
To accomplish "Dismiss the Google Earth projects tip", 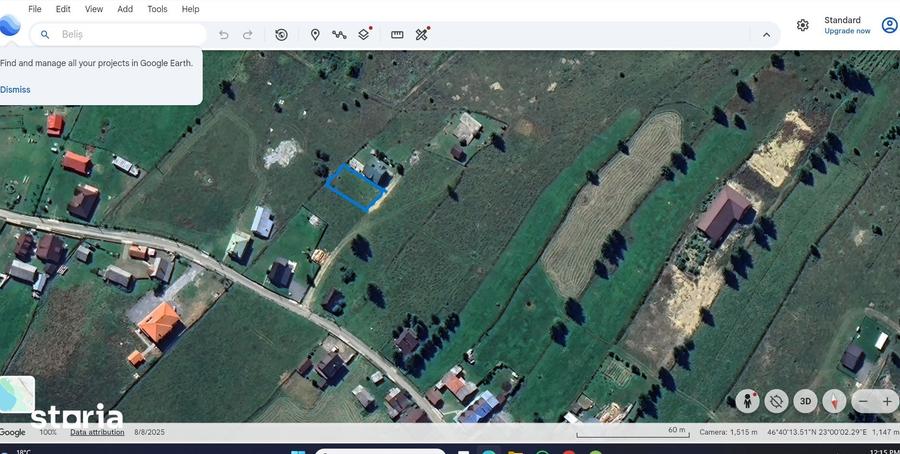I will tap(15, 90).
